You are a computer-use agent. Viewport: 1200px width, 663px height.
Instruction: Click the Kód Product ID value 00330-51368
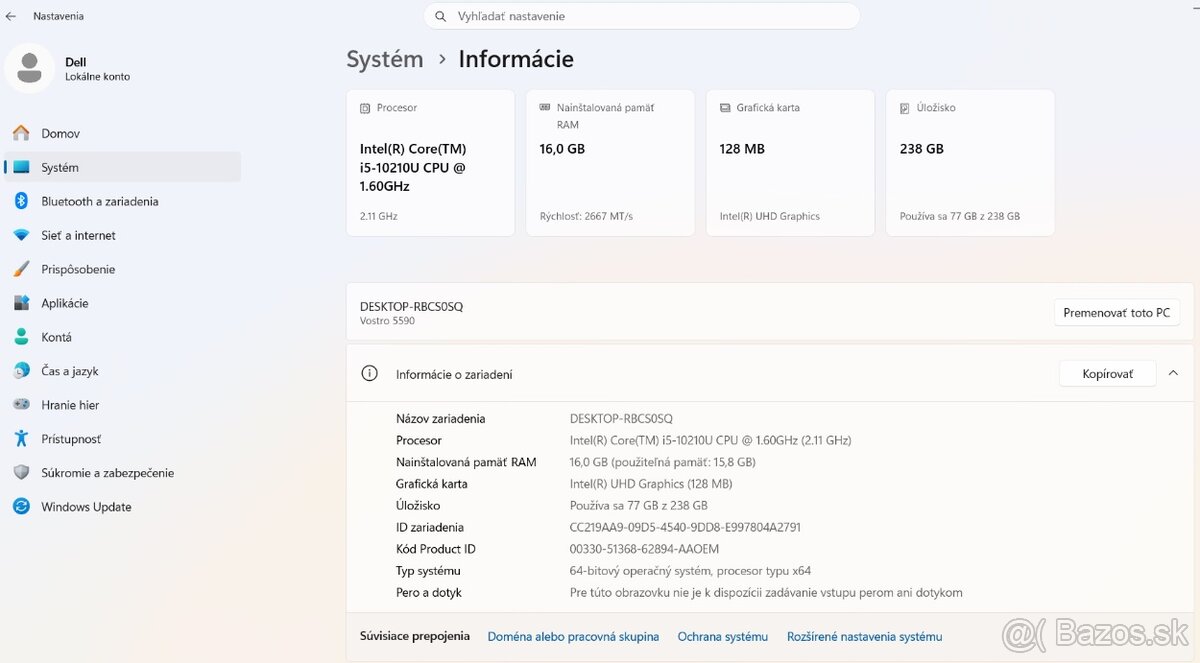tap(644, 549)
